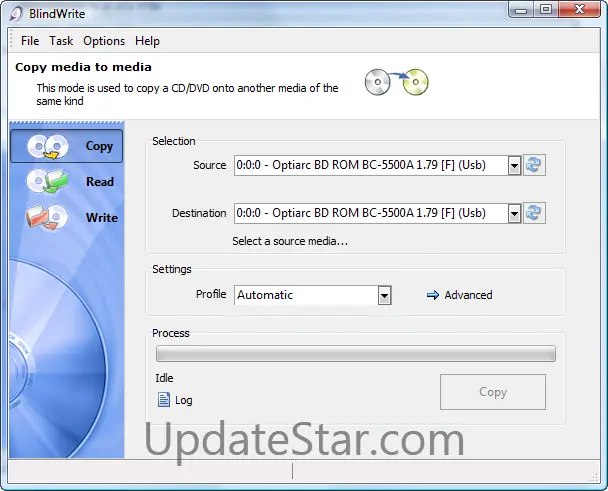Click the Source drive combo box field
608x491 pixels.
click(x=377, y=166)
